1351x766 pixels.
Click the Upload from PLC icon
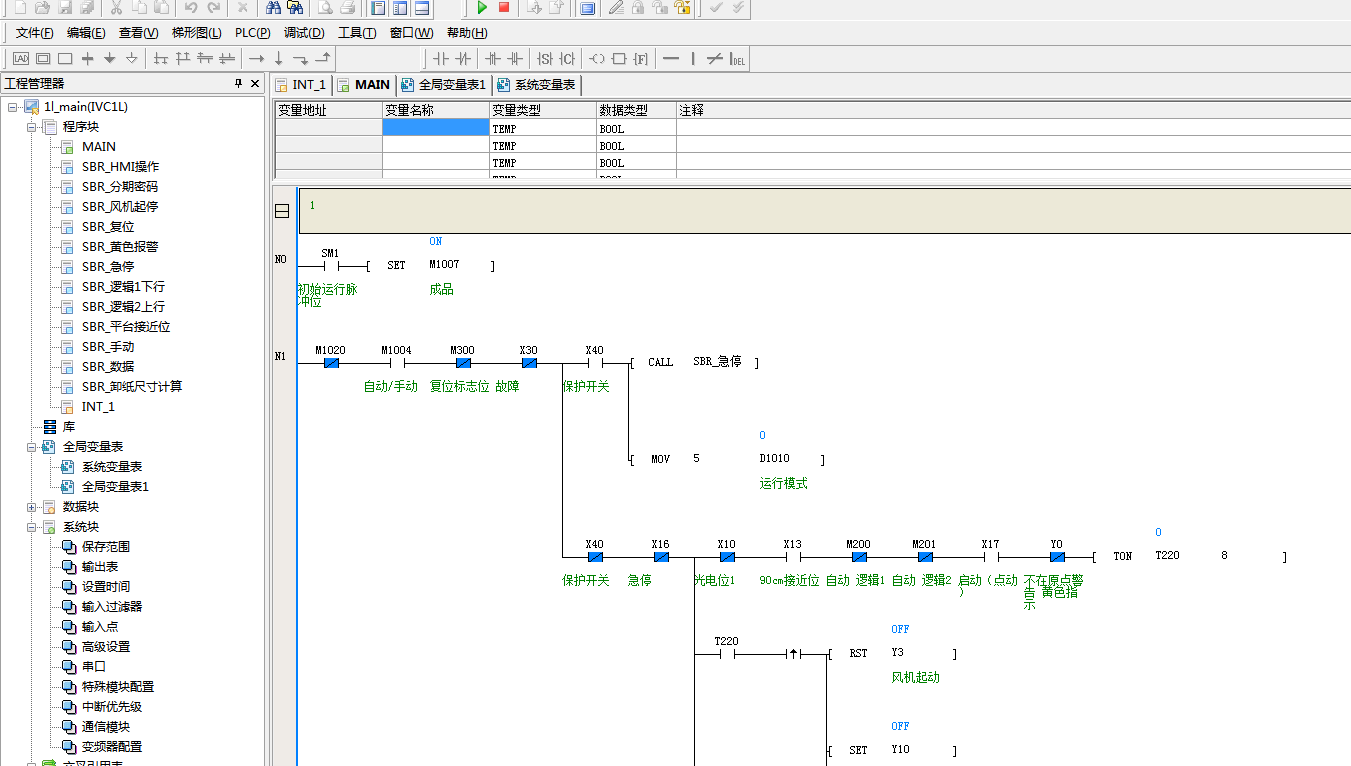tap(556, 7)
